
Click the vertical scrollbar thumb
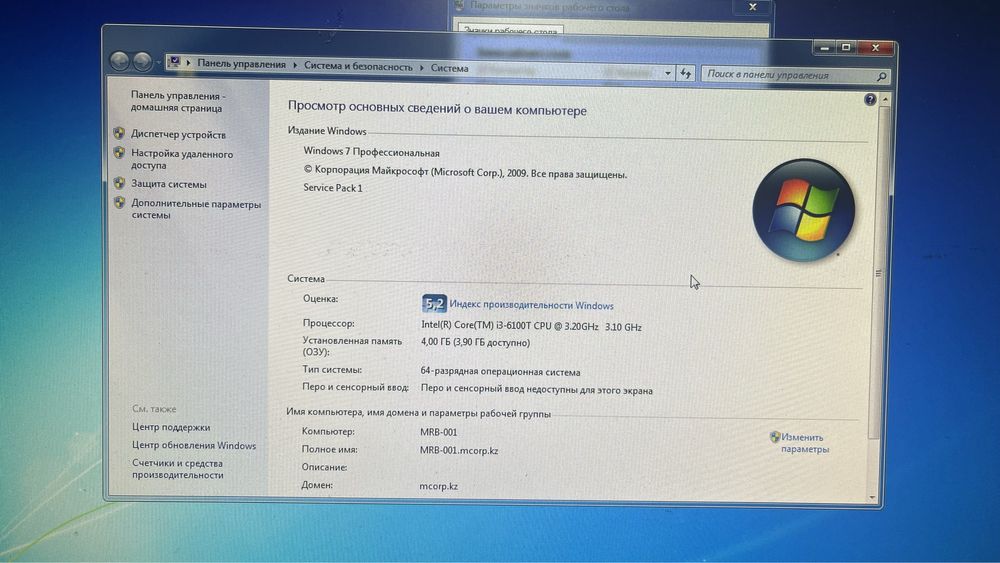click(879, 273)
